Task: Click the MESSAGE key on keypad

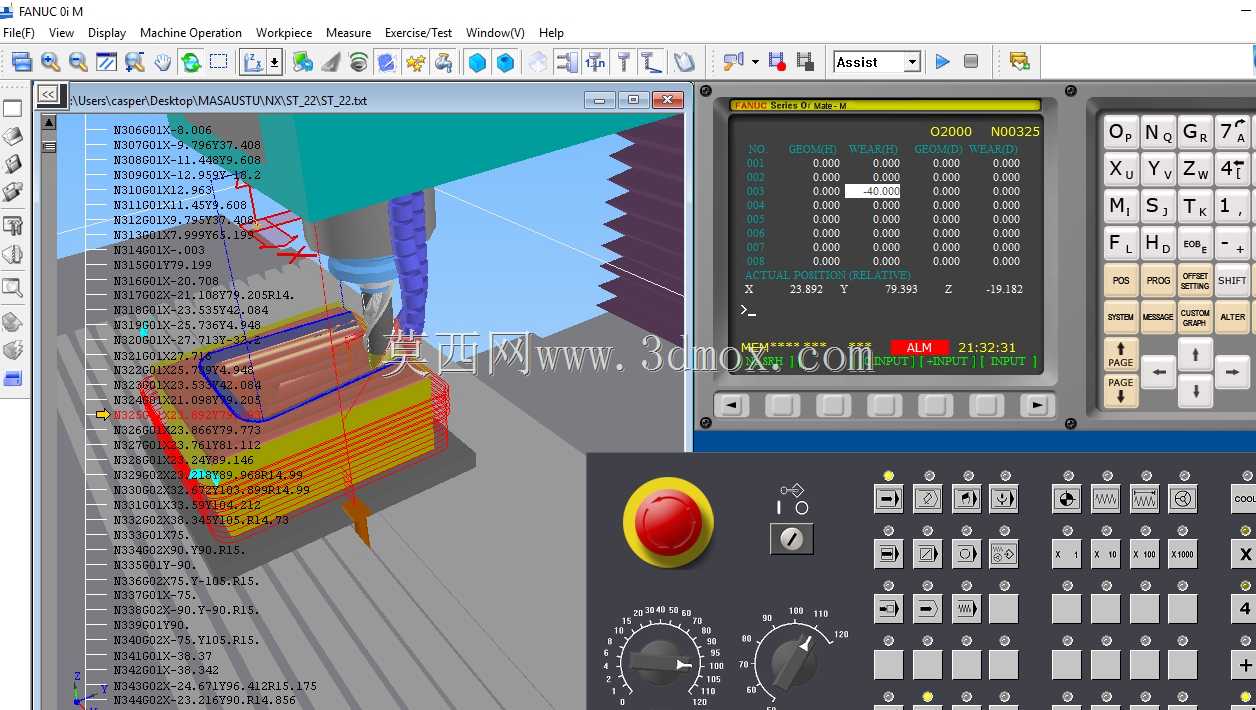Action: point(1158,317)
